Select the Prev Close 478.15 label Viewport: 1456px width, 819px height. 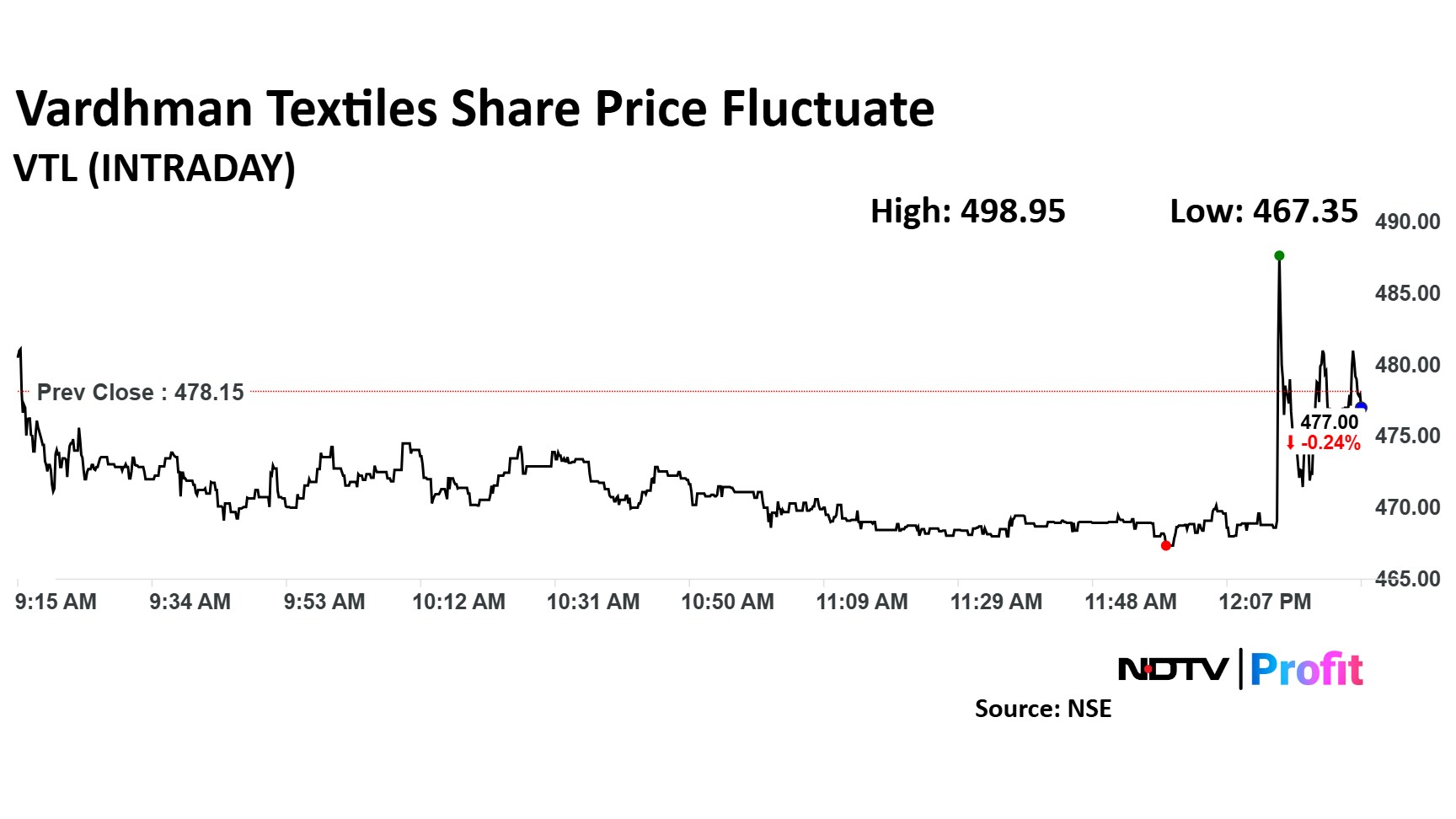pyautogui.click(x=140, y=393)
